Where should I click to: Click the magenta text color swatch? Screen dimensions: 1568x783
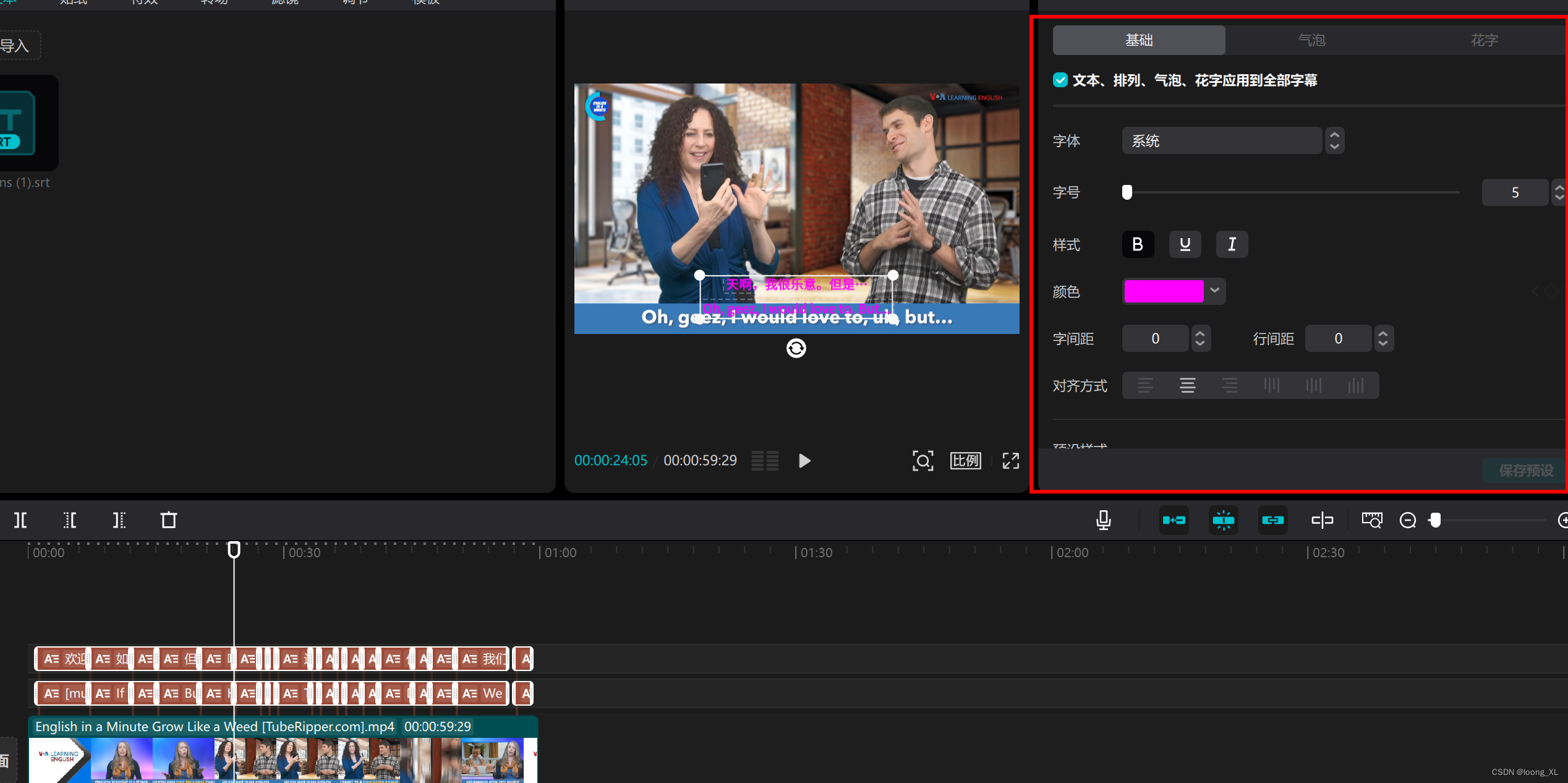point(1164,291)
